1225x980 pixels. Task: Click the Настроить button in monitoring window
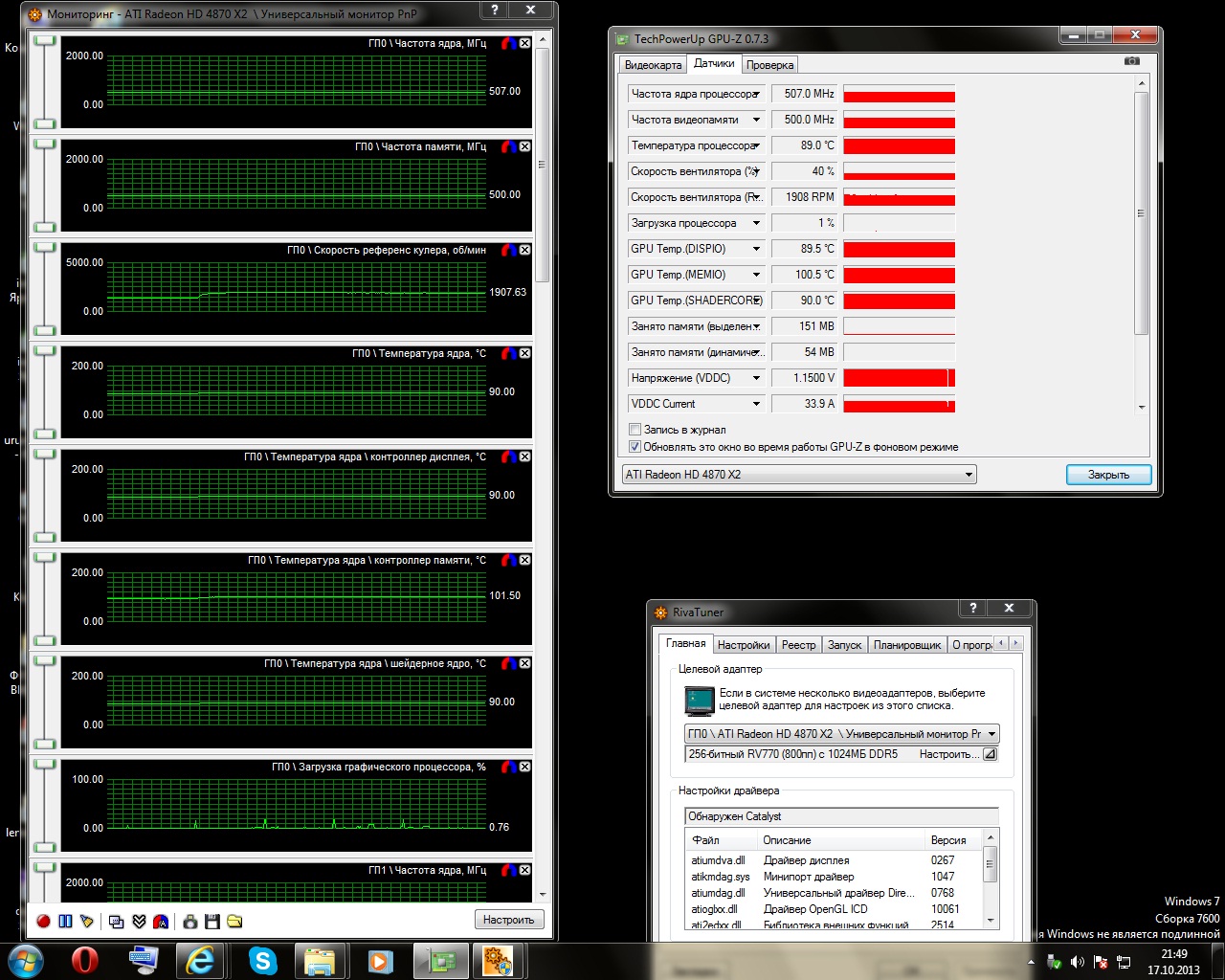[x=509, y=920]
